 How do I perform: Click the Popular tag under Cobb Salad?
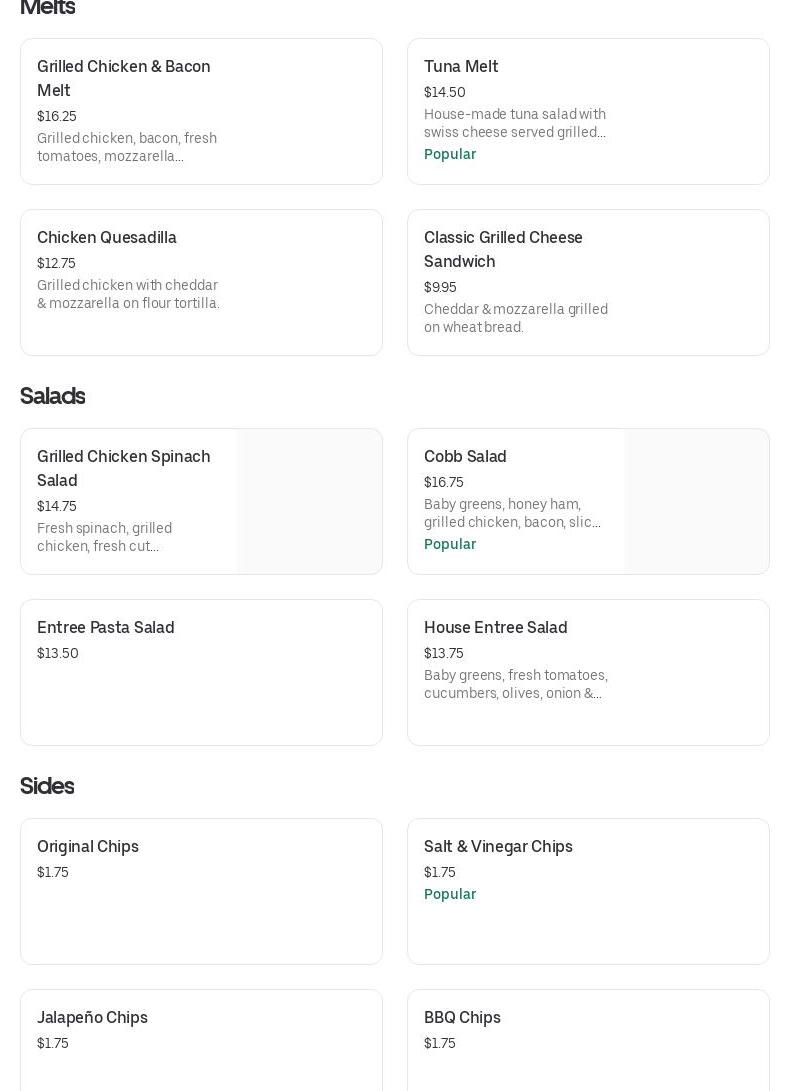point(450,544)
